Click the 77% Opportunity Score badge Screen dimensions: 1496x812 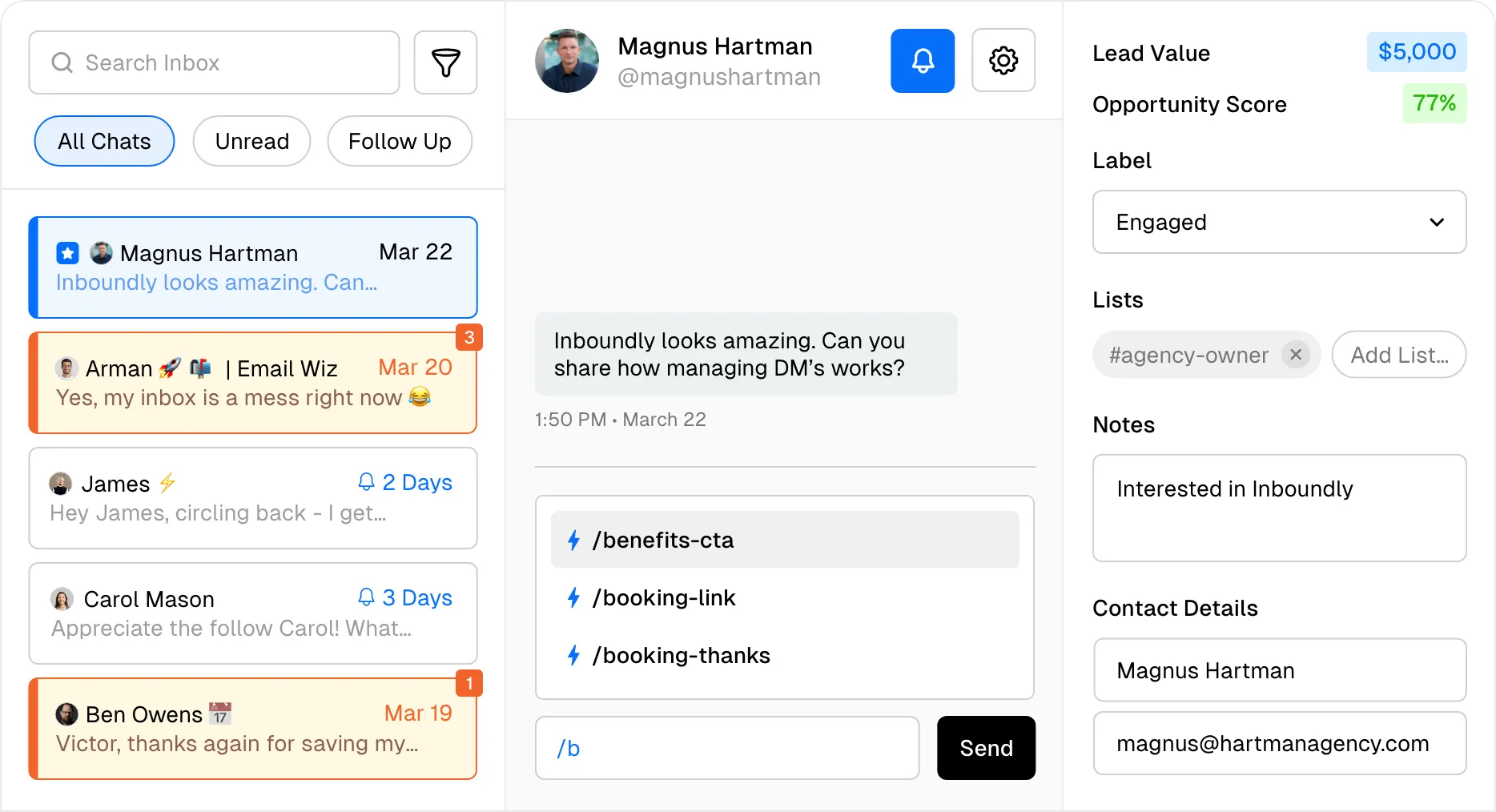[x=1434, y=103]
